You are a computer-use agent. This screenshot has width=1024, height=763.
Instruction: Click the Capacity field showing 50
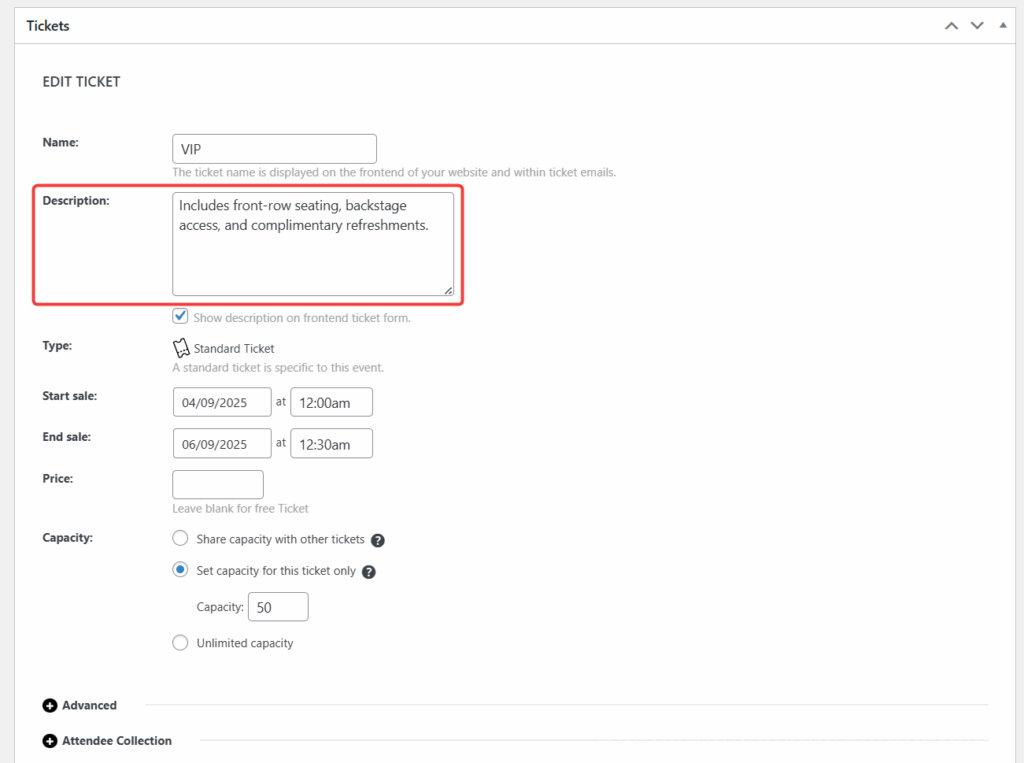(x=278, y=606)
